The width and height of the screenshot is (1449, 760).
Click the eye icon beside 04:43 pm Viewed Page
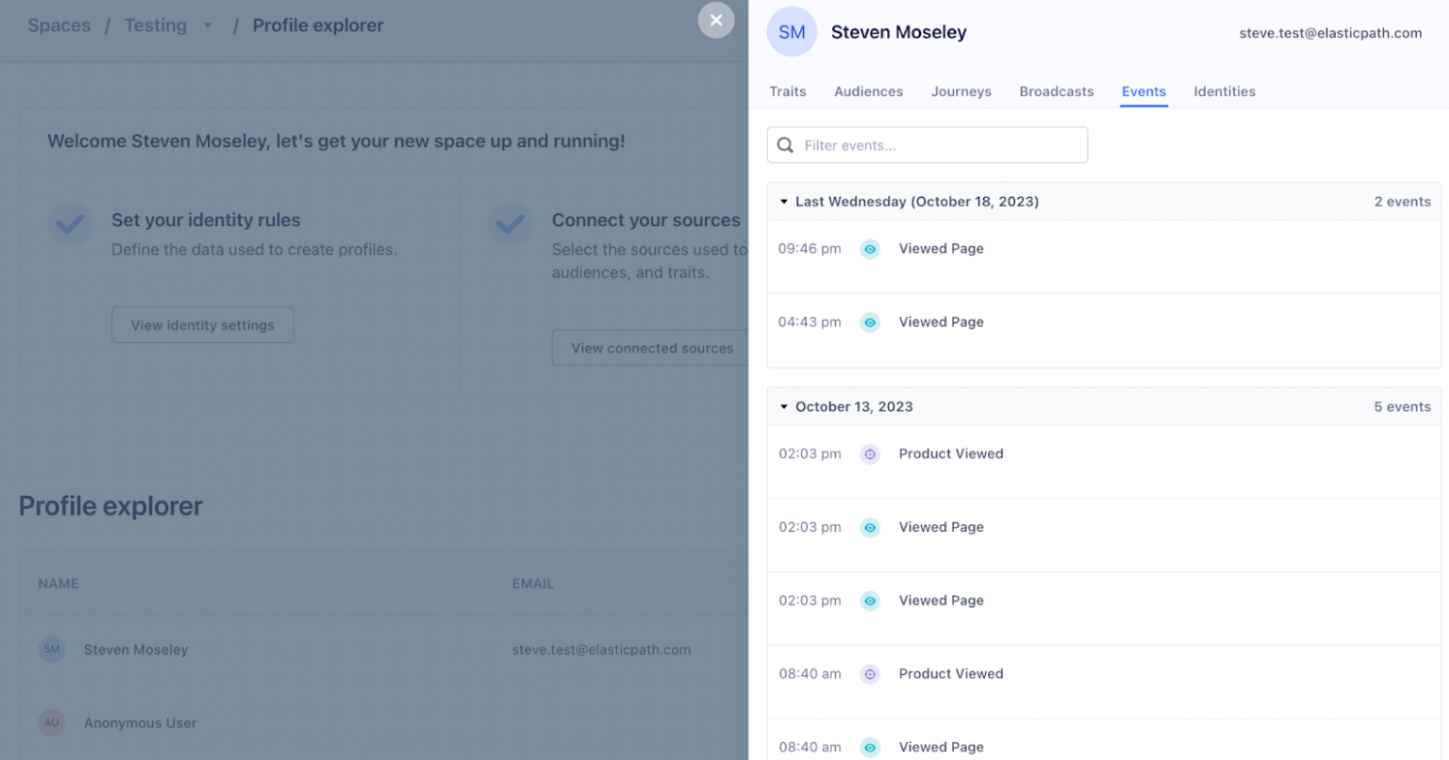click(869, 322)
